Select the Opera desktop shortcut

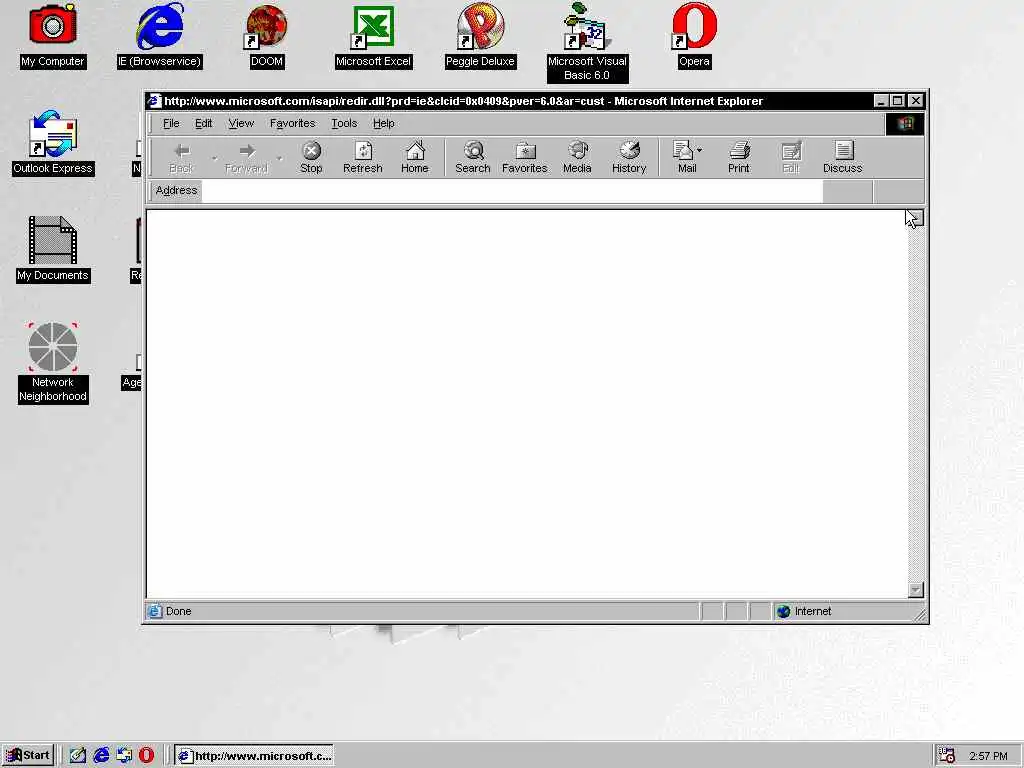coord(694,36)
